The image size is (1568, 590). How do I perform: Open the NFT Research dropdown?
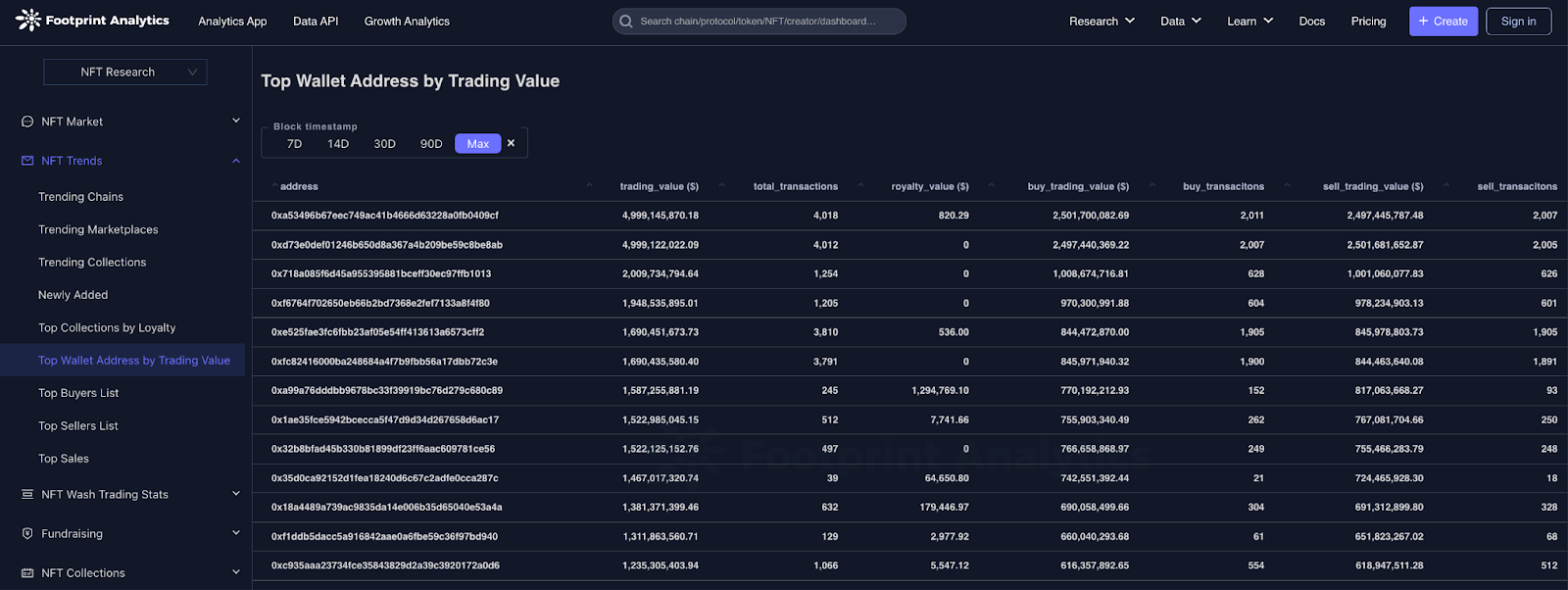(x=125, y=72)
